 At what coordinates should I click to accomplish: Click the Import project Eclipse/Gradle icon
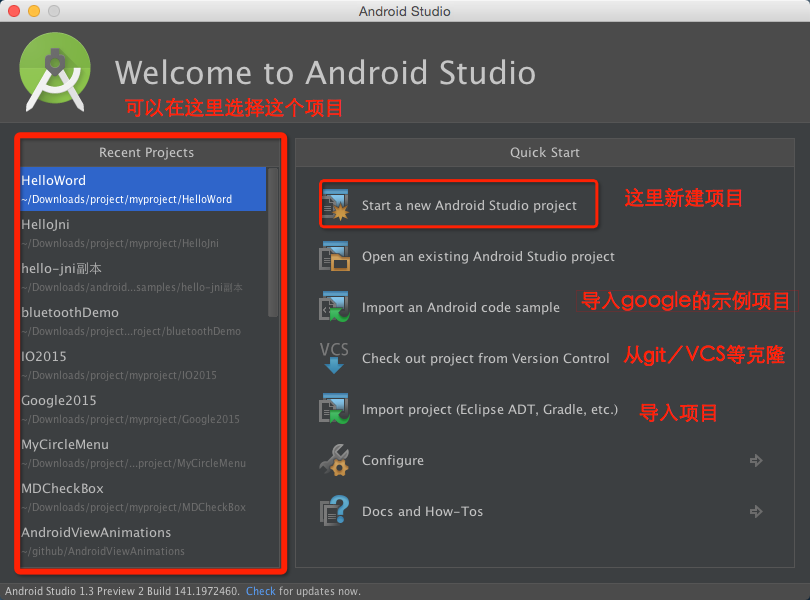coord(334,409)
